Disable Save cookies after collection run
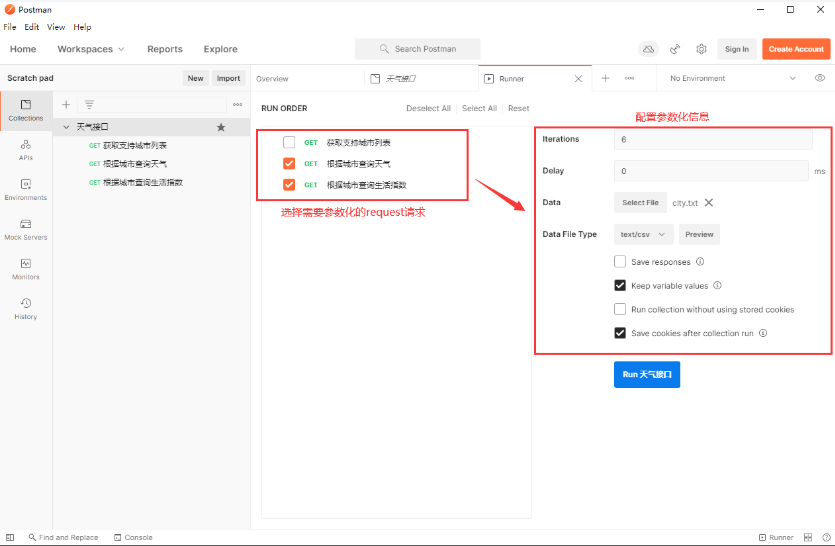The image size is (835, 546). [x=620, y=333]
